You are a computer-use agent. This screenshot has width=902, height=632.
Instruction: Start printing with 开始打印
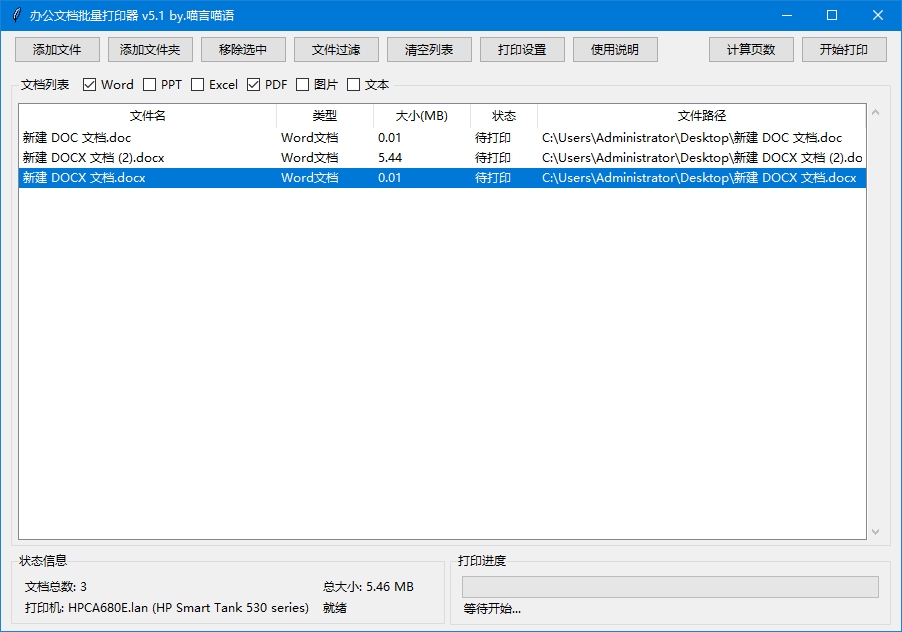(844, 49)
